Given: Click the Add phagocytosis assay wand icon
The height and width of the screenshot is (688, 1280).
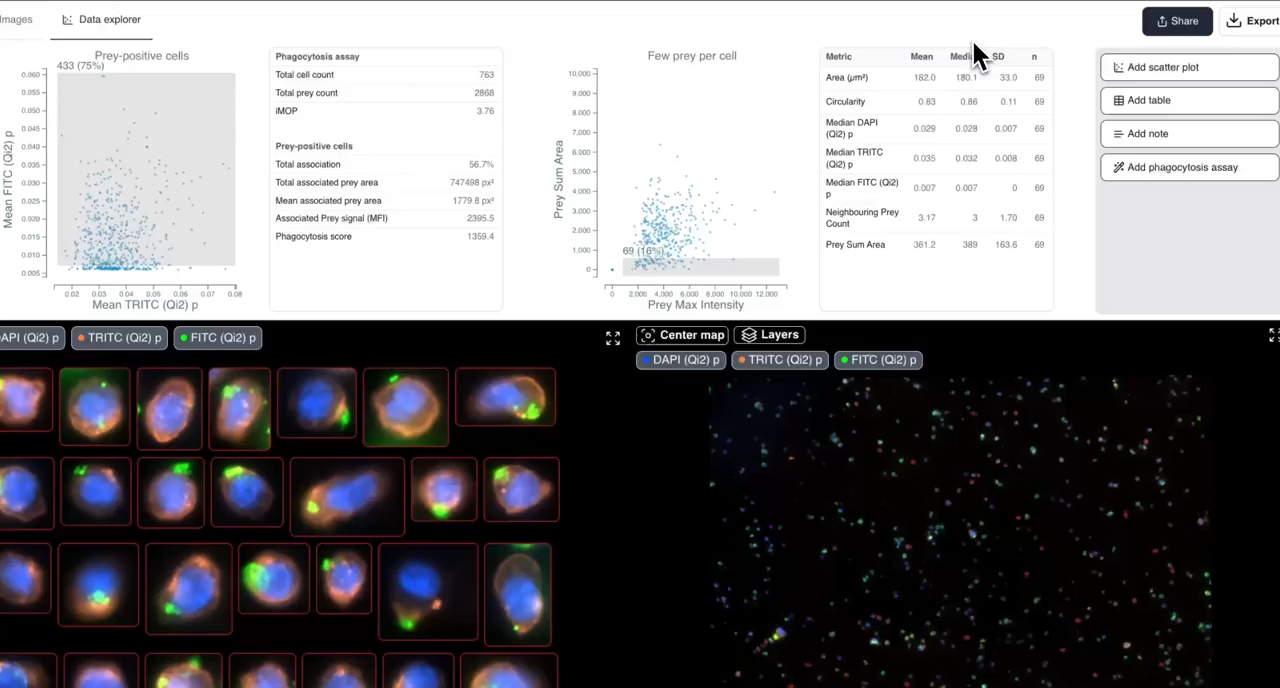Looking at the screenshot, I should [1118, 167].
